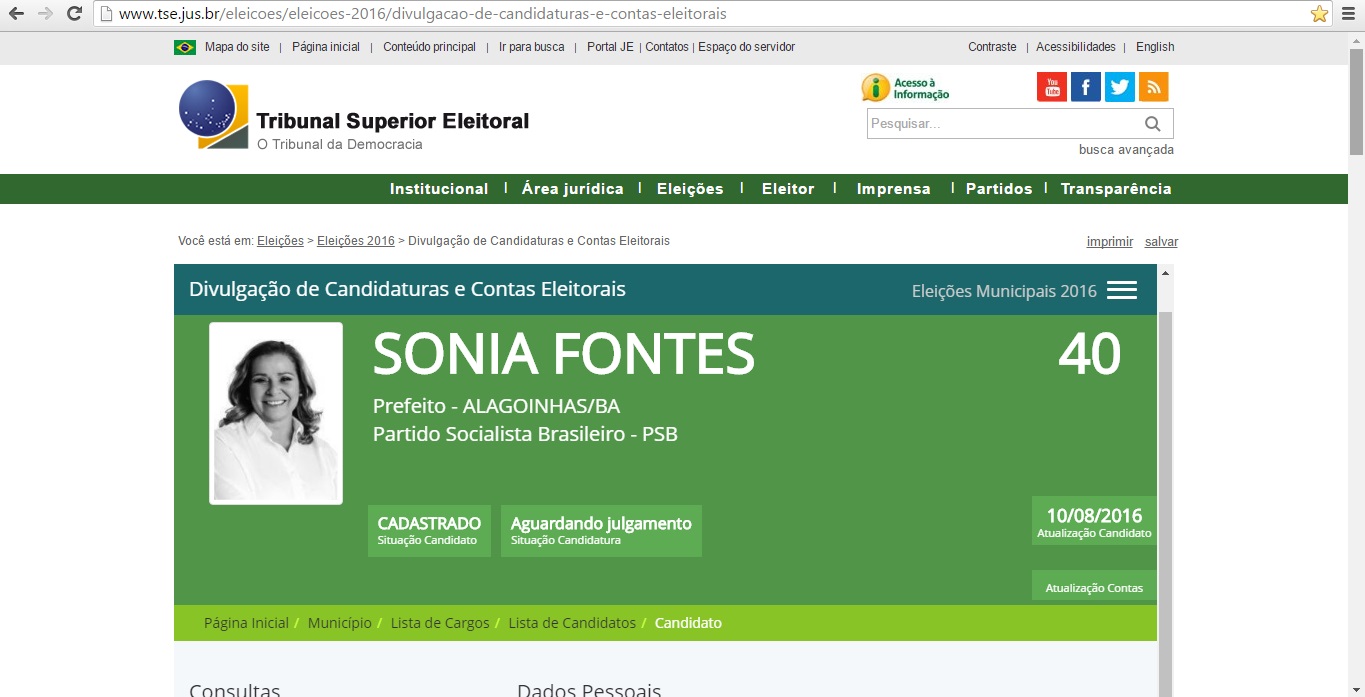Switch site language to English
The width and height of the screenshot is (1365, 697).
click(1155, 47)
